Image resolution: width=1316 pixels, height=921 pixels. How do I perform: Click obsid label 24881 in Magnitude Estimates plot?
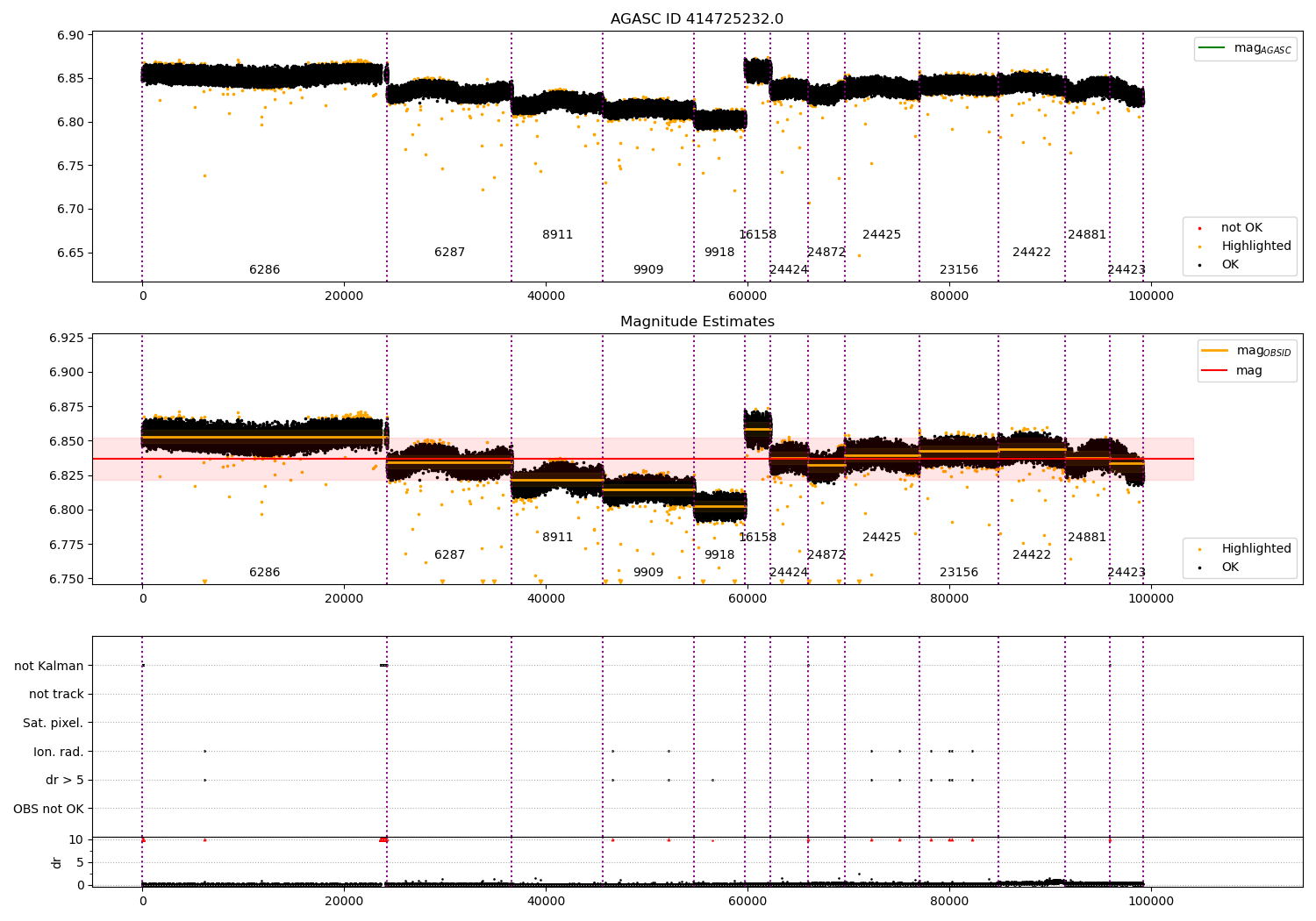[1087, 538]
